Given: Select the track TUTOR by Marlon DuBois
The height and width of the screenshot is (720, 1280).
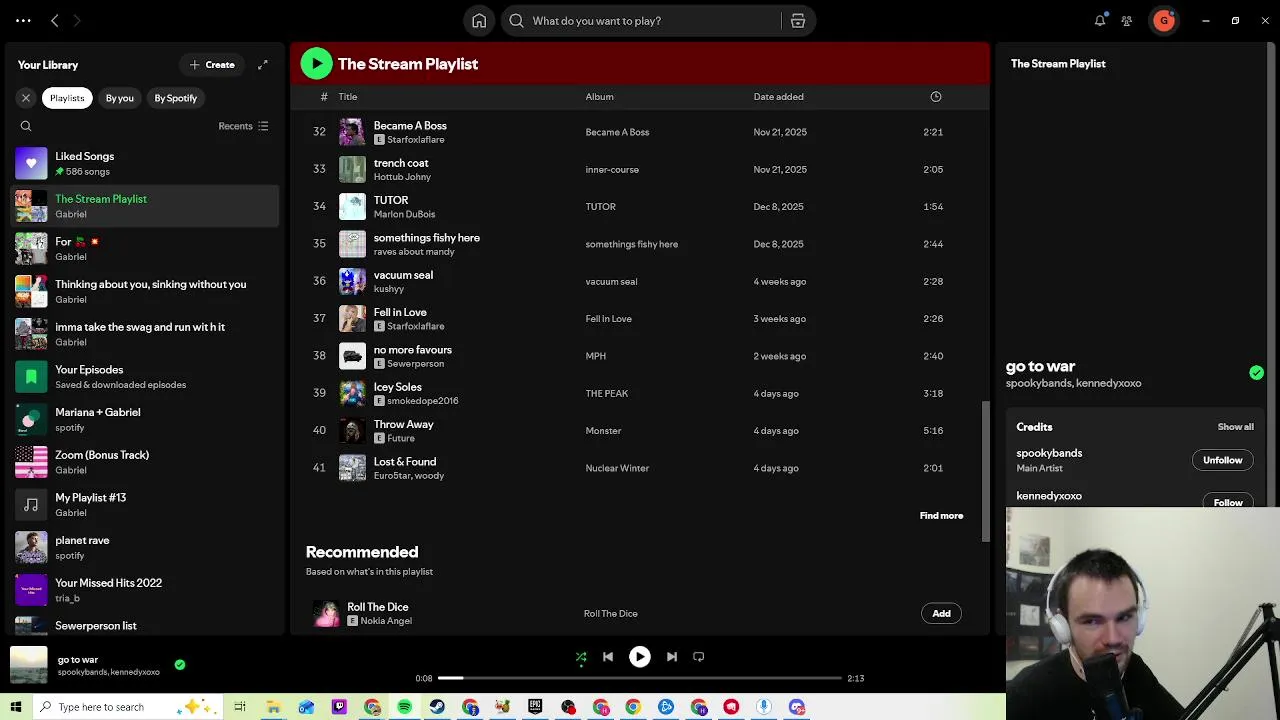Looking at the screenshot, I should click(x=640, y=207).
